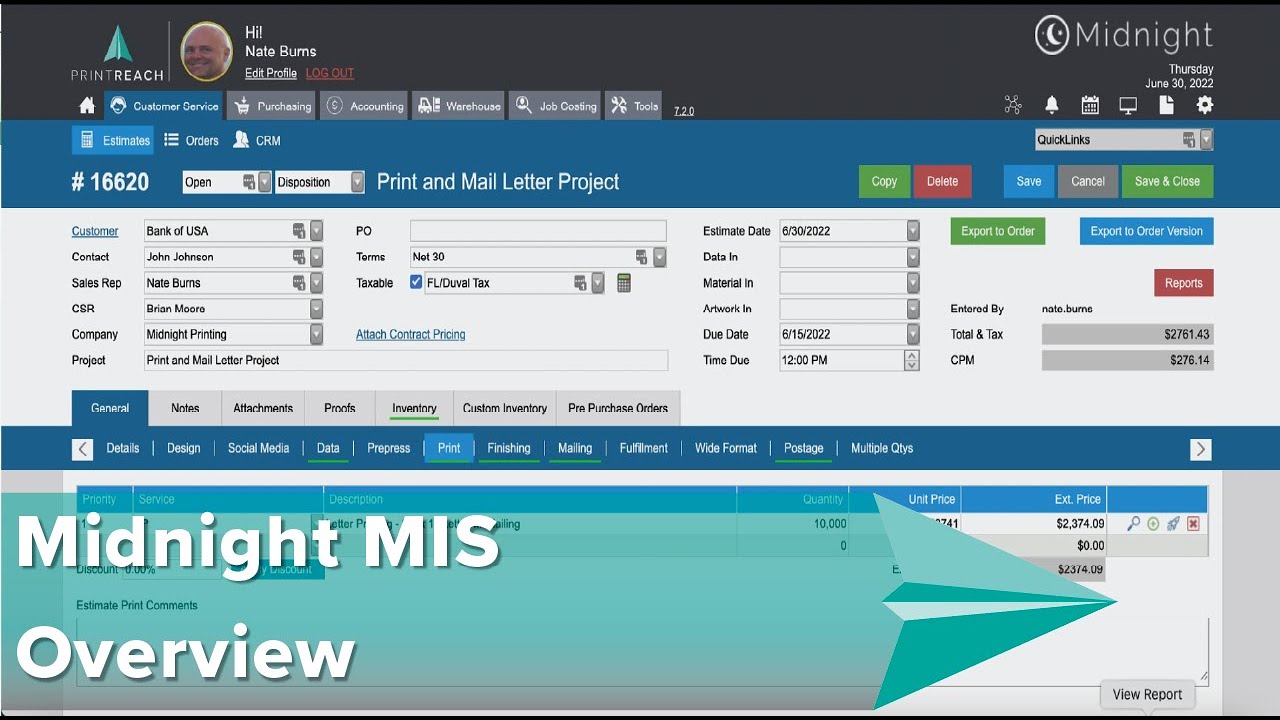Click the rocket icon in service row
The width and height of the screenshot is (1280, 720).
pos(1173,523)
